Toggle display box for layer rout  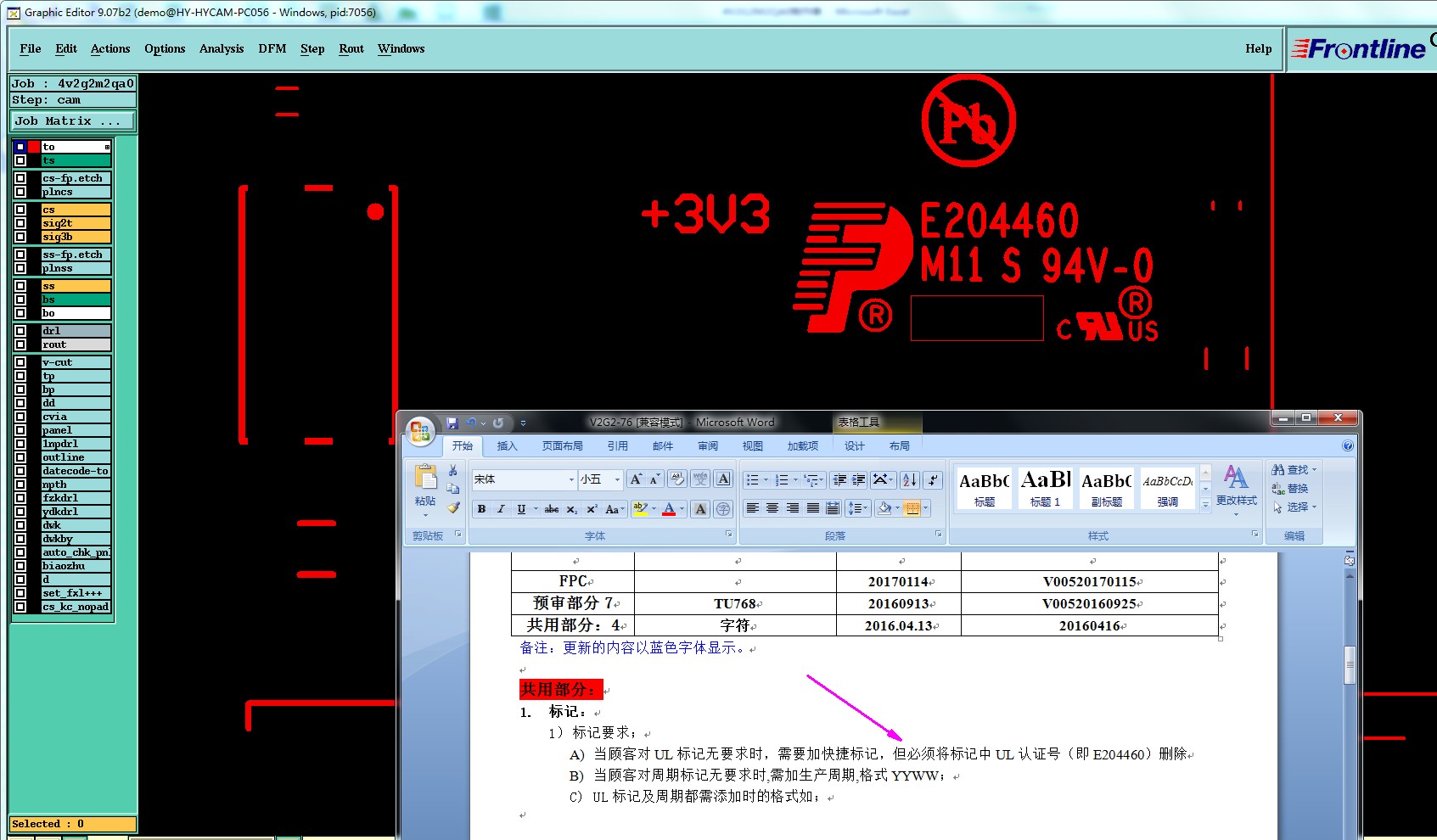[20, 344]
